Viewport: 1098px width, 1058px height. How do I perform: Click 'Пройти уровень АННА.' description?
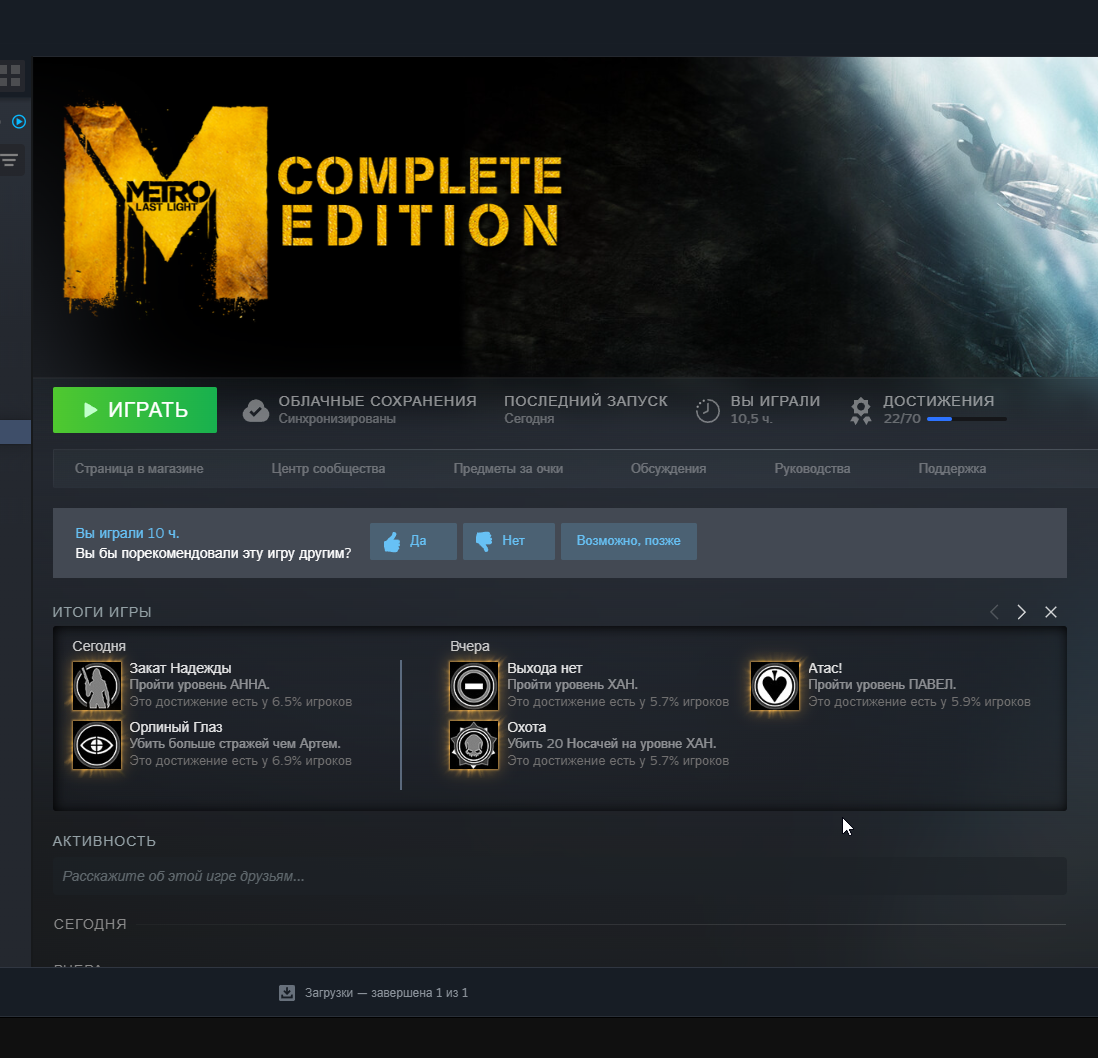tap(199, 685)
